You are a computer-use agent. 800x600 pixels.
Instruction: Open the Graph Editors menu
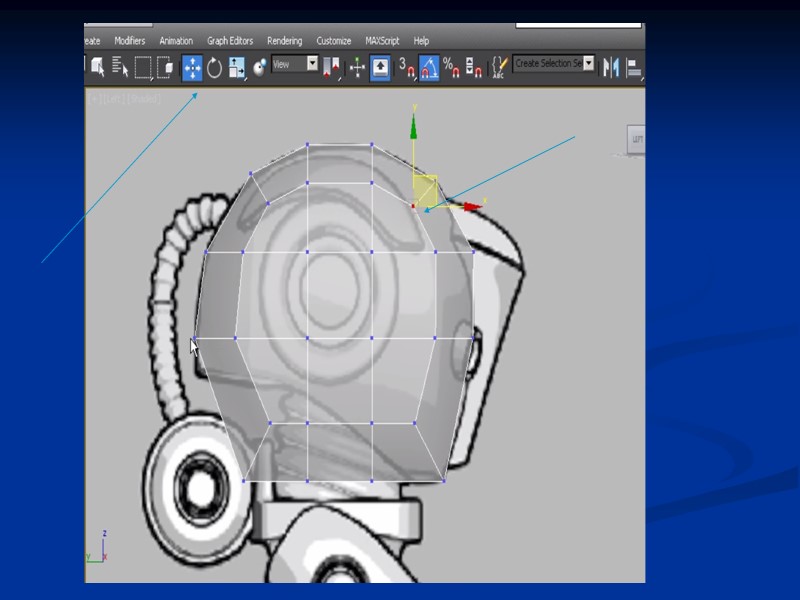tap(230, 41)
